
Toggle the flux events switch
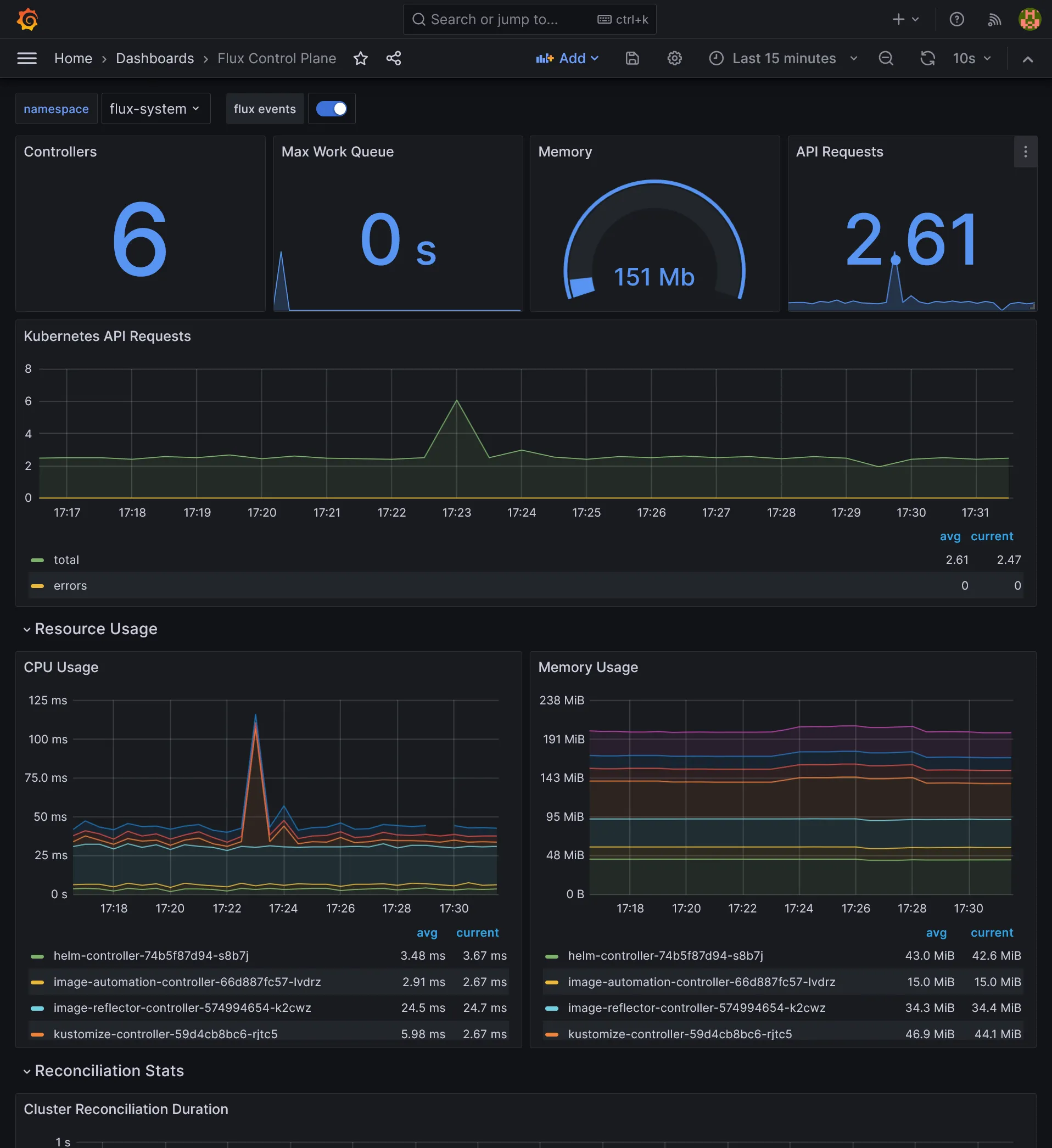[x=332, y=109]
